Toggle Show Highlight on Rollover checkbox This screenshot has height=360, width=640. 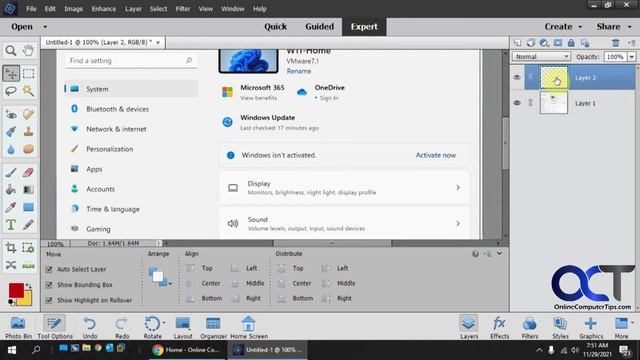coord(49,300)
